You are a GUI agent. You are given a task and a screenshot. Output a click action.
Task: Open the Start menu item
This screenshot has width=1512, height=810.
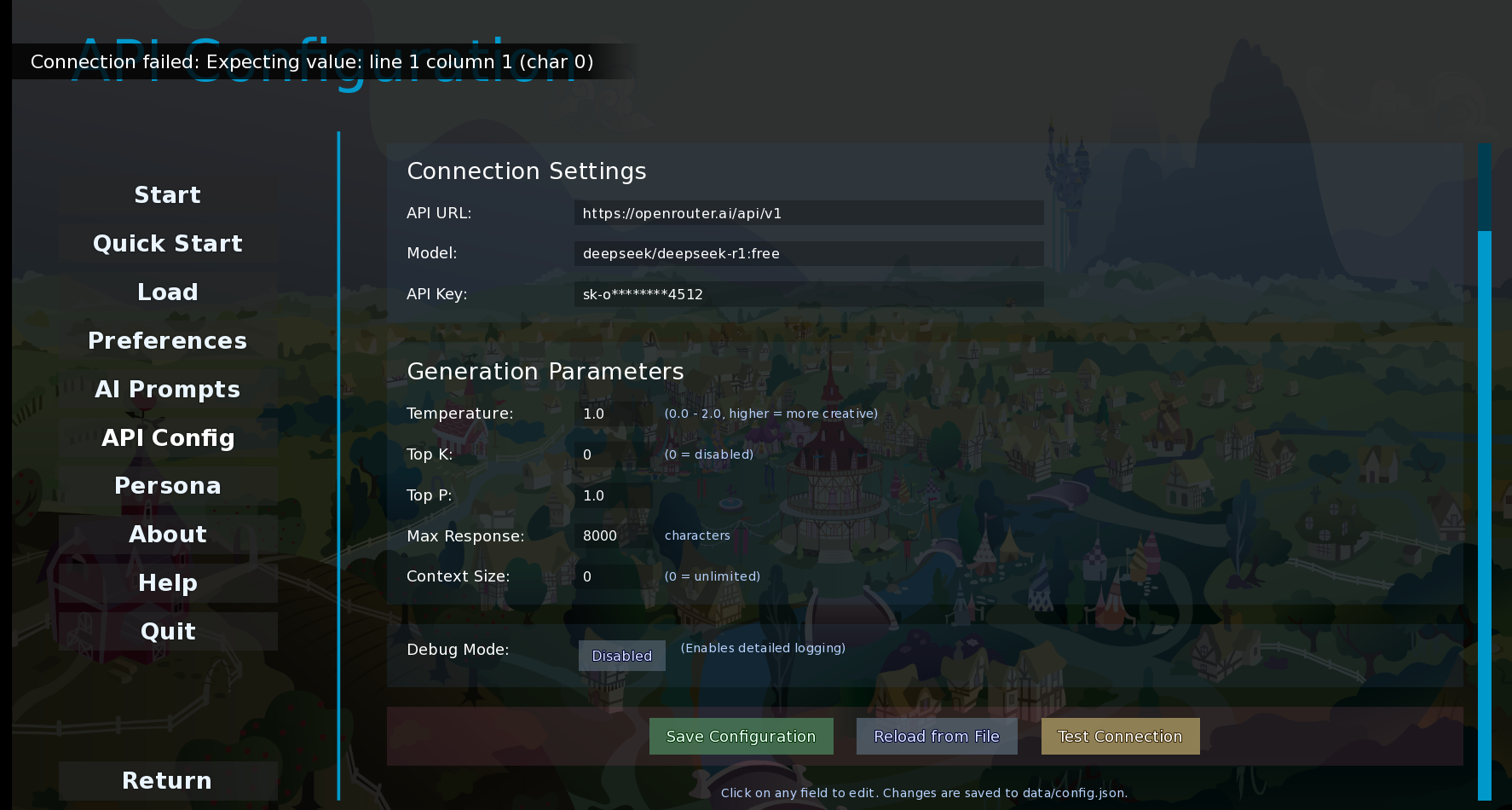click(168, 195)
